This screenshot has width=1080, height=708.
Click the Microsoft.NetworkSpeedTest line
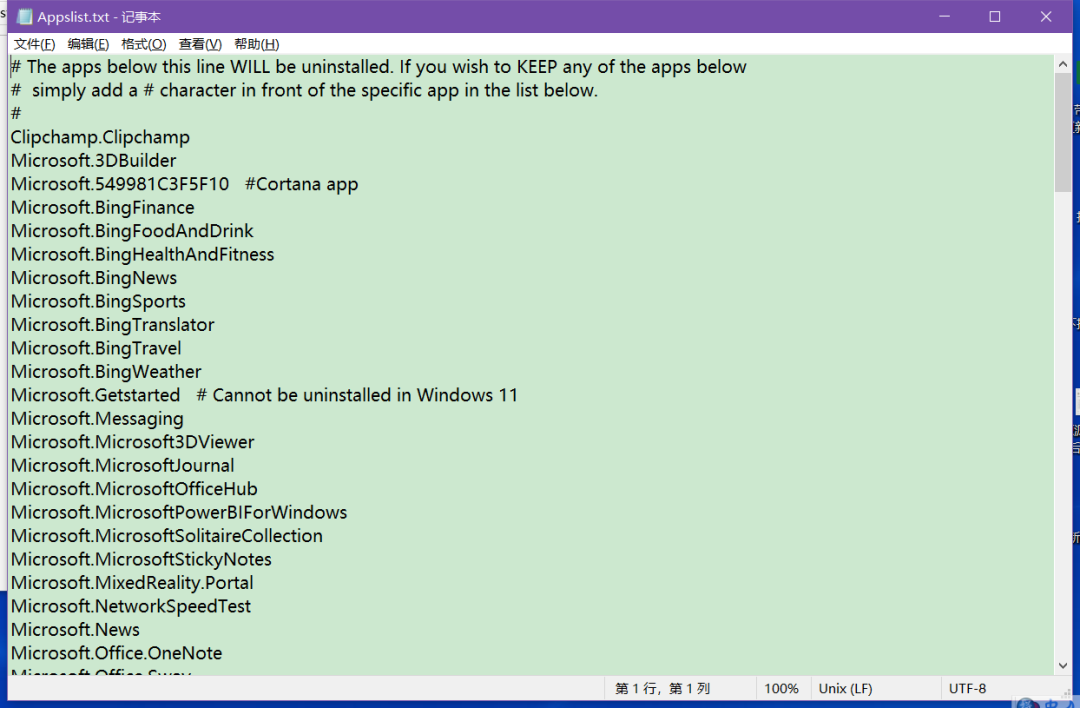[x=131, y=606]
